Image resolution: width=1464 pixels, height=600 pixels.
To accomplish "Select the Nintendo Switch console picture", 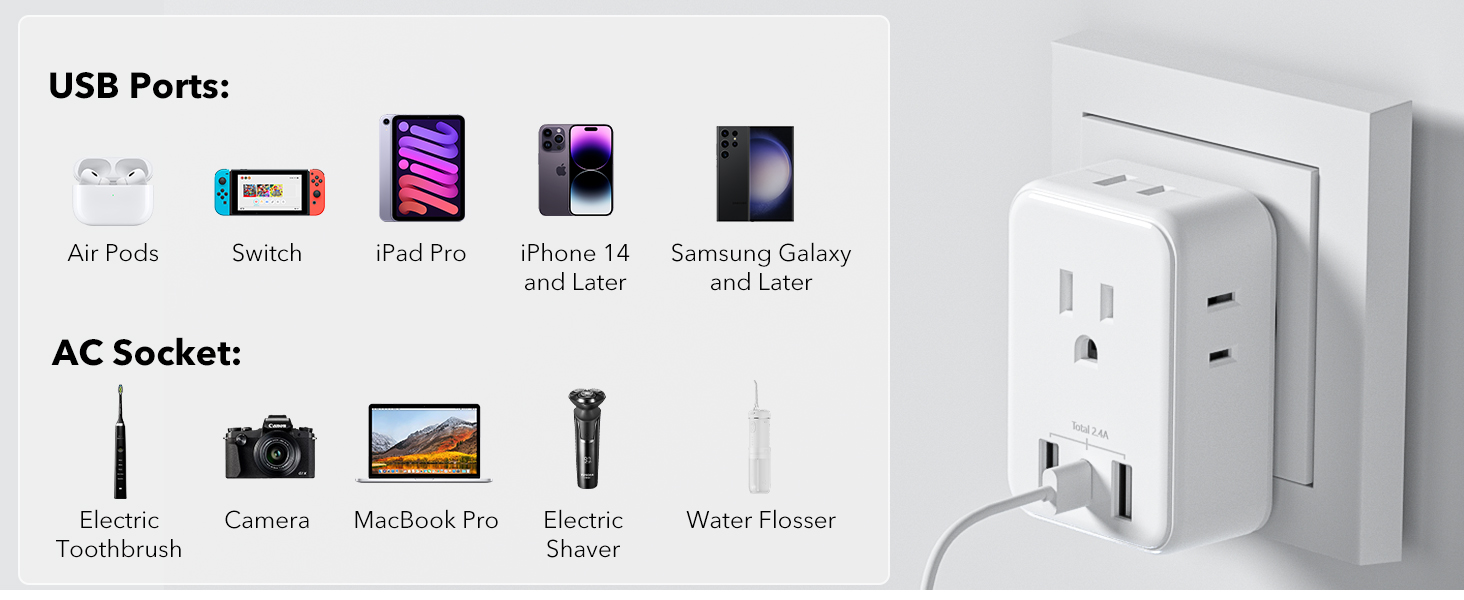I will pos(269,191).
